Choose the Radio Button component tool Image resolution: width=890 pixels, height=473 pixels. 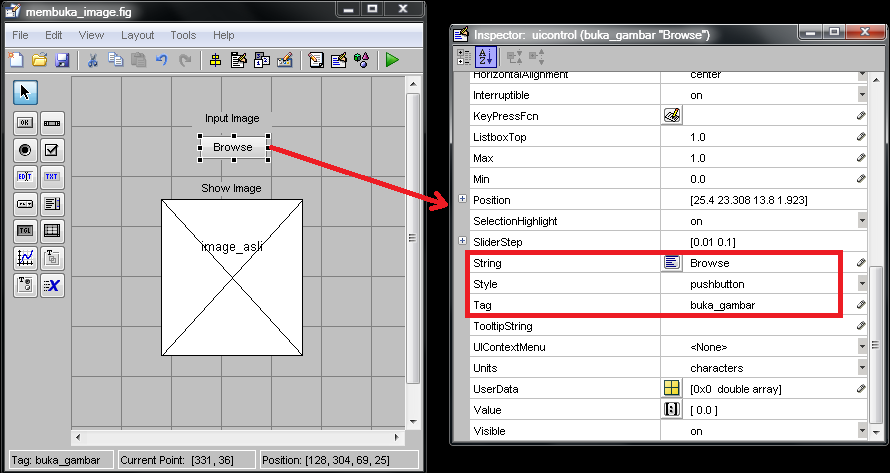point(25,150)
